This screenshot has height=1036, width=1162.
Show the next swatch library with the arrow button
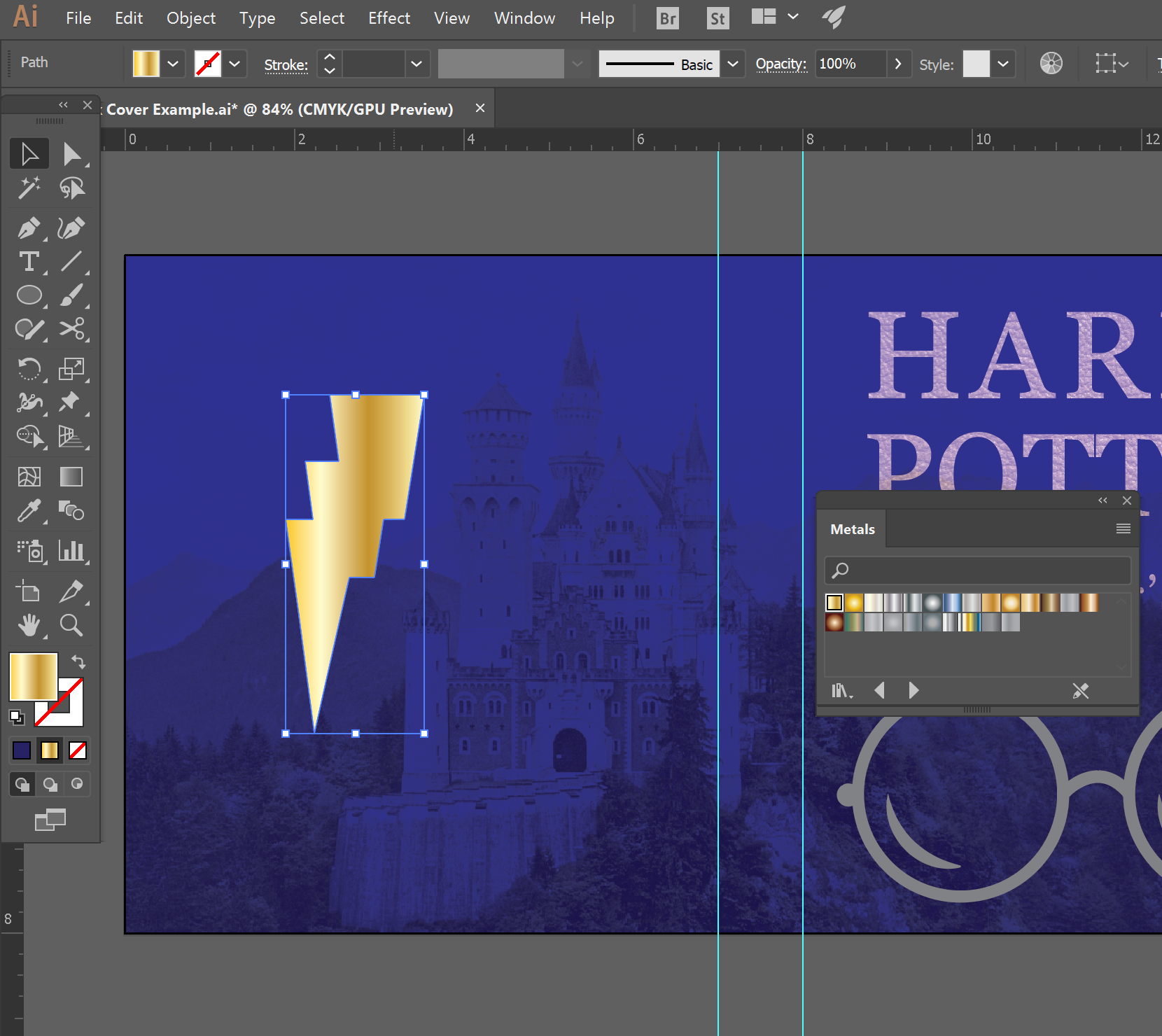(913, 691)
